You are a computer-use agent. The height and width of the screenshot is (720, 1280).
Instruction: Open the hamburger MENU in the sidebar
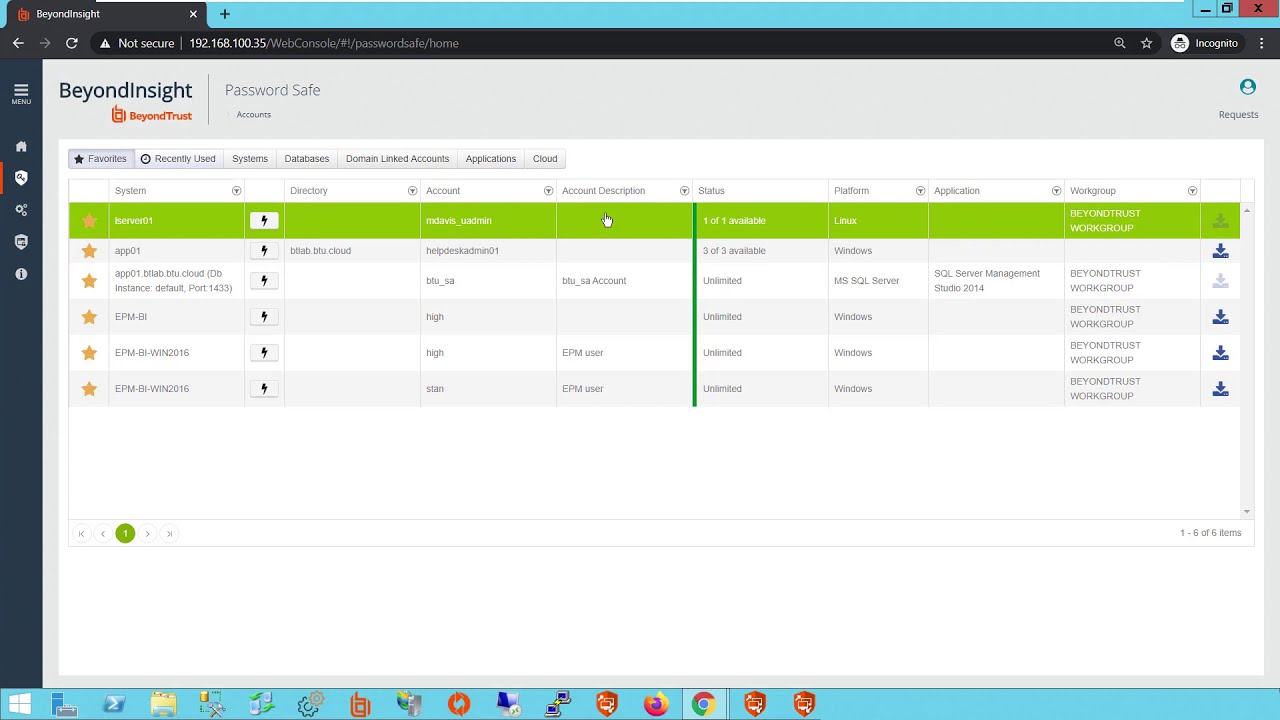[x=21, y=94]
